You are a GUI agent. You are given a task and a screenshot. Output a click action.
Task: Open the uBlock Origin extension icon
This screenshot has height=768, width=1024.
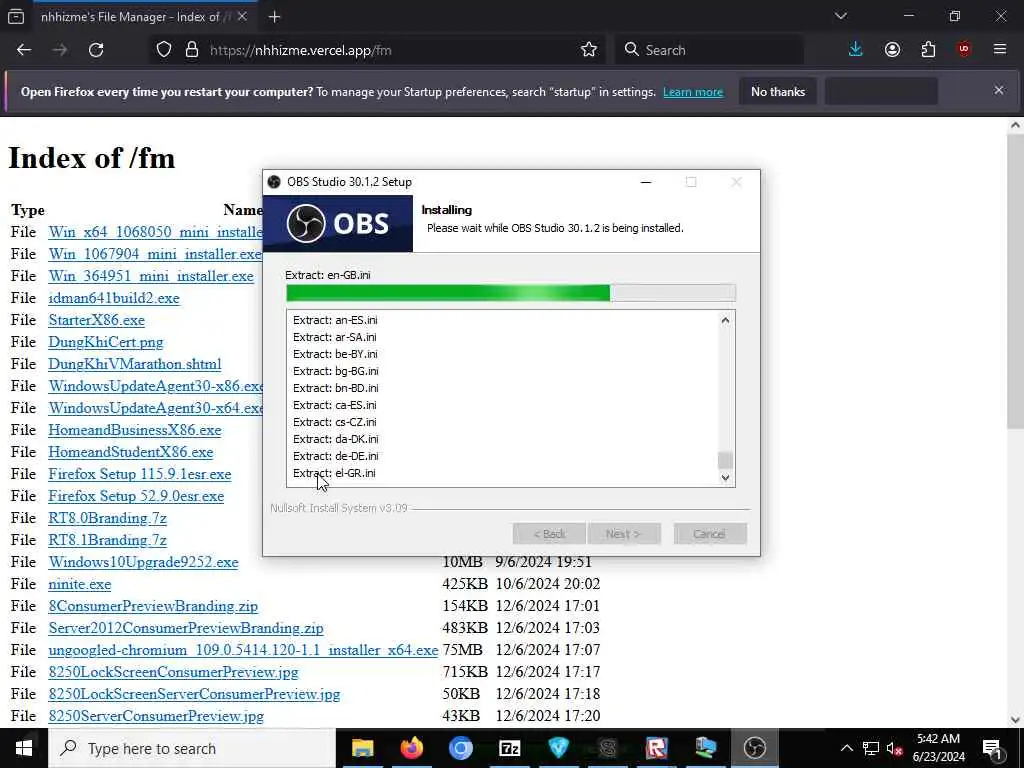pyautogui.click(x=964, y=50)
